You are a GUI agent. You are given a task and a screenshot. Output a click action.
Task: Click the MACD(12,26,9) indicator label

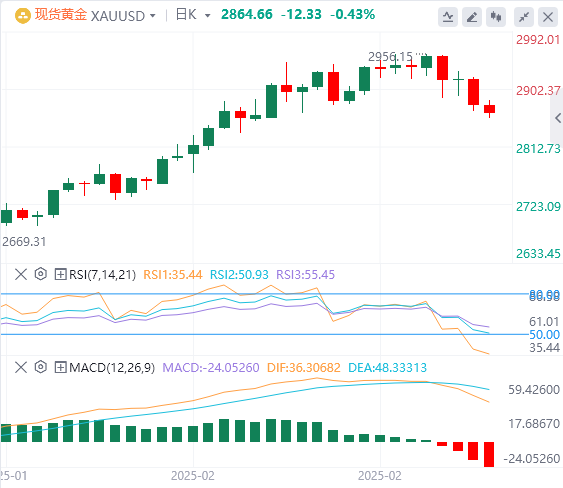[x=112, y=368]
